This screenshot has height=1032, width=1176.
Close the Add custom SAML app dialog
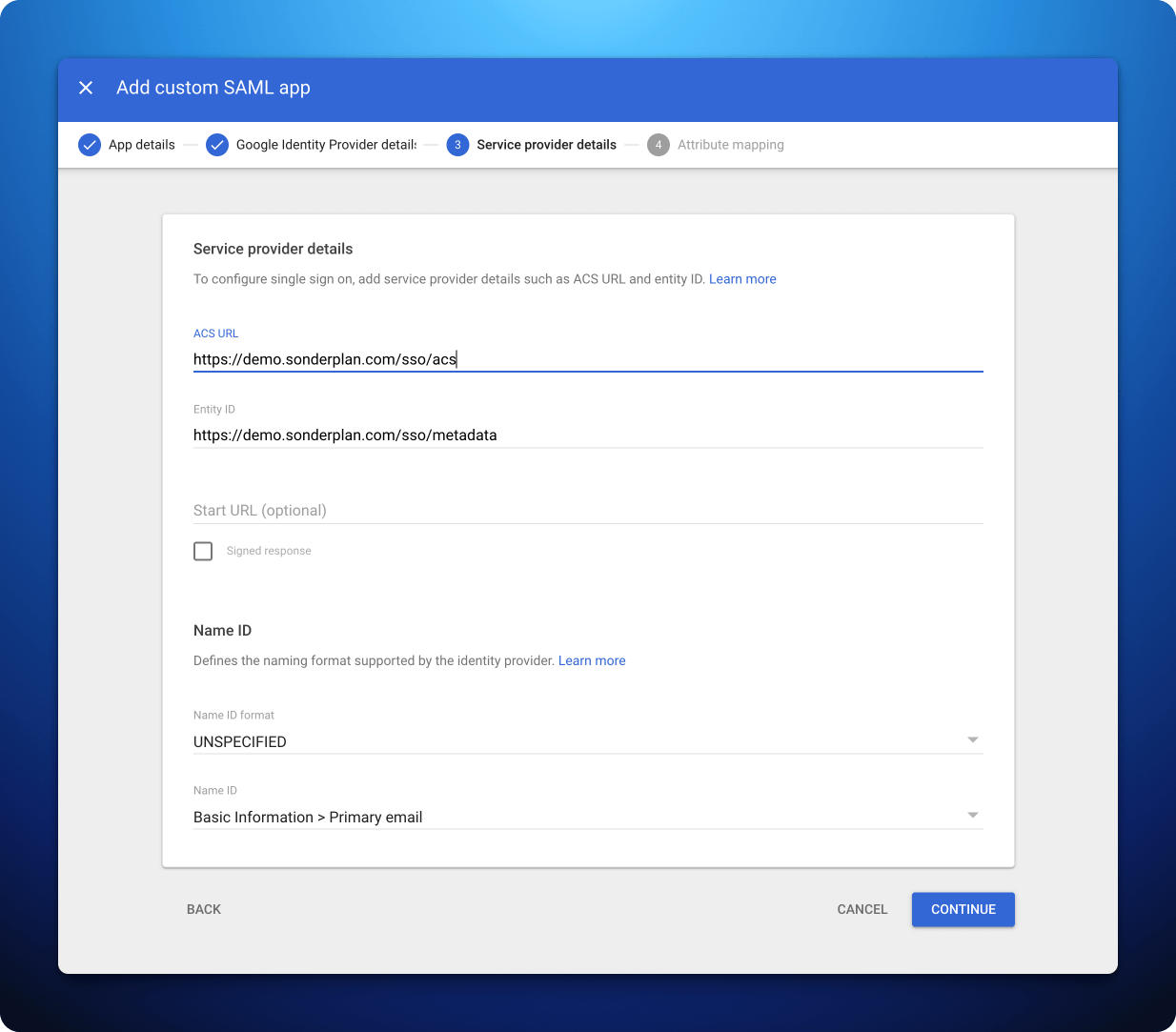85,87
